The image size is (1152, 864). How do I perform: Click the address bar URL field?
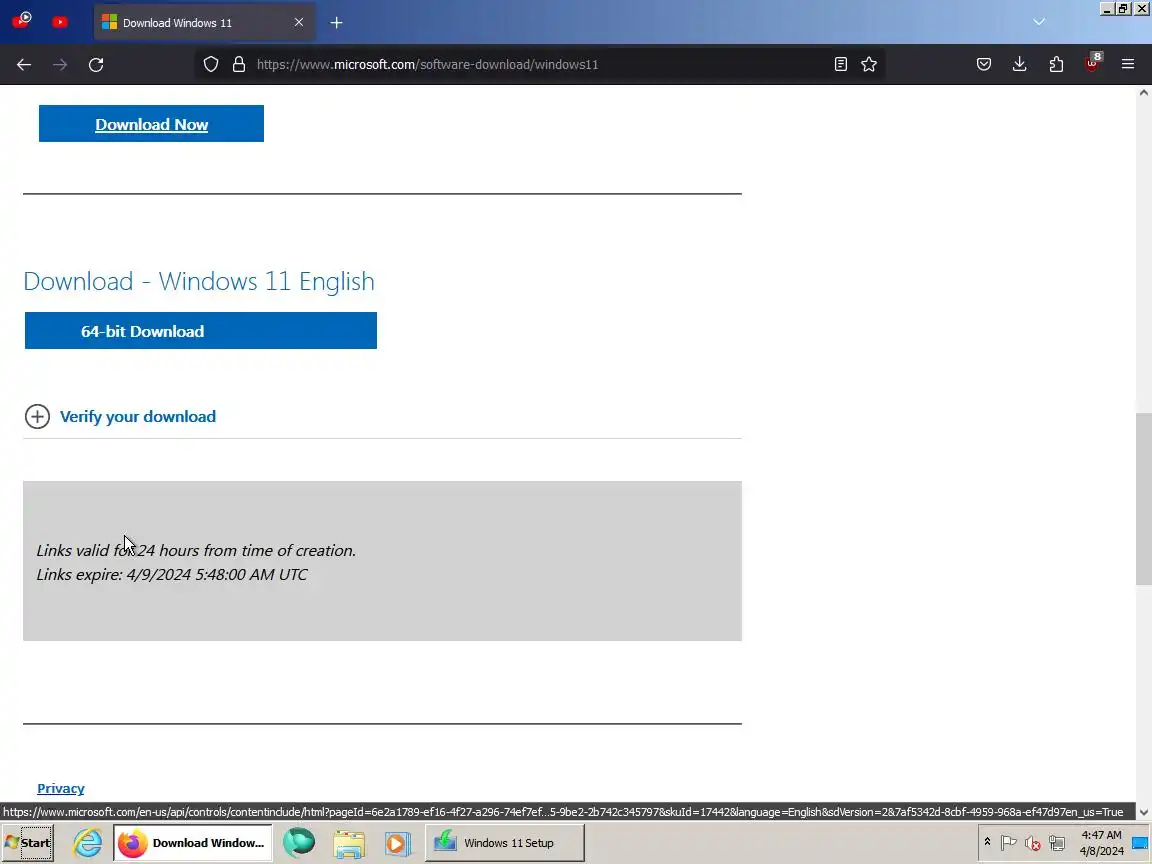(540, 65)
